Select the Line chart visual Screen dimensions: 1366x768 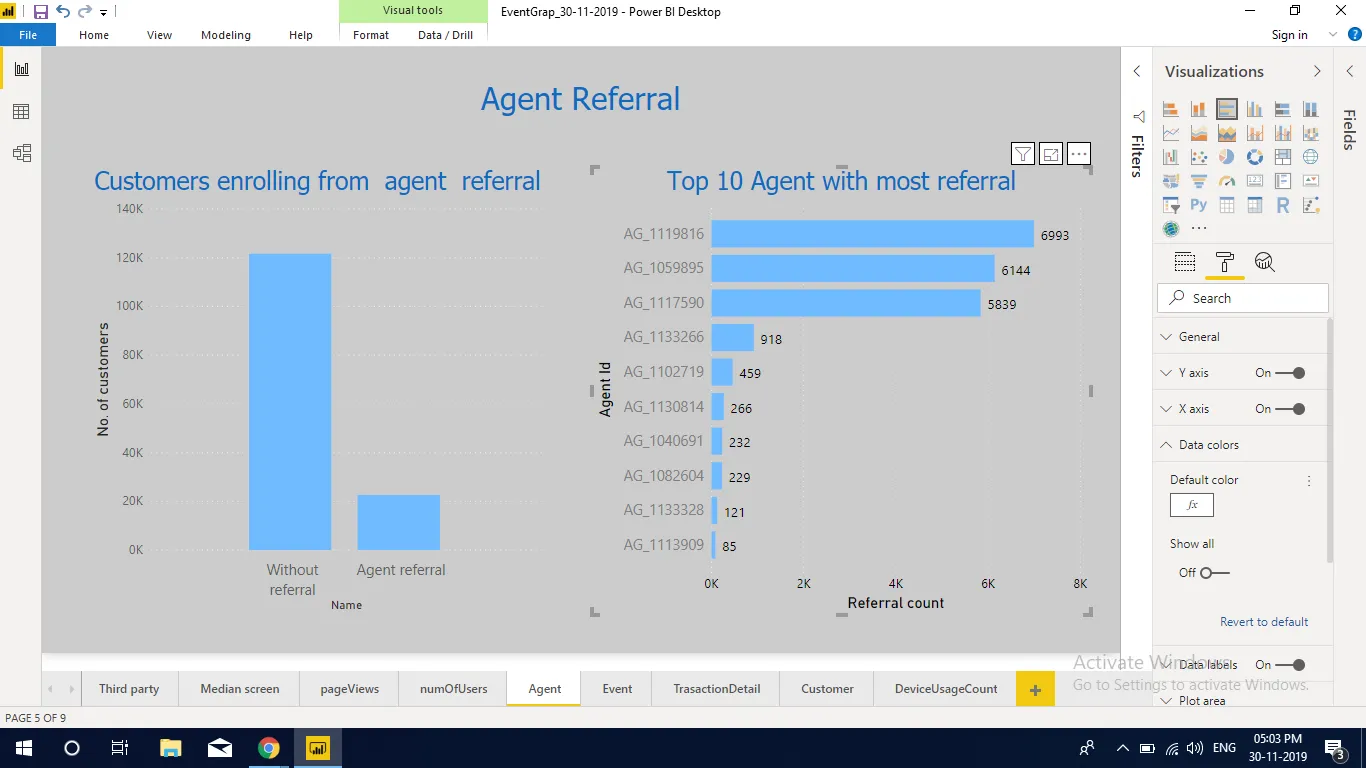pyautogui.click(x=1171, y=133)
